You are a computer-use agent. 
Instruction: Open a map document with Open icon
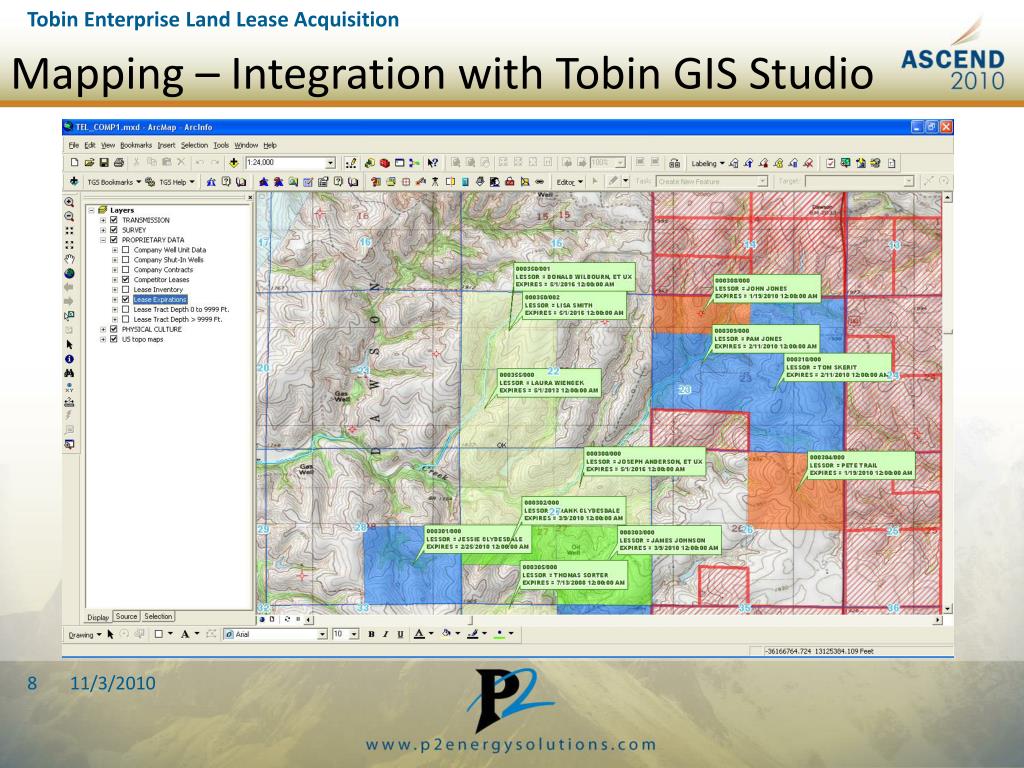pos(89,163)
